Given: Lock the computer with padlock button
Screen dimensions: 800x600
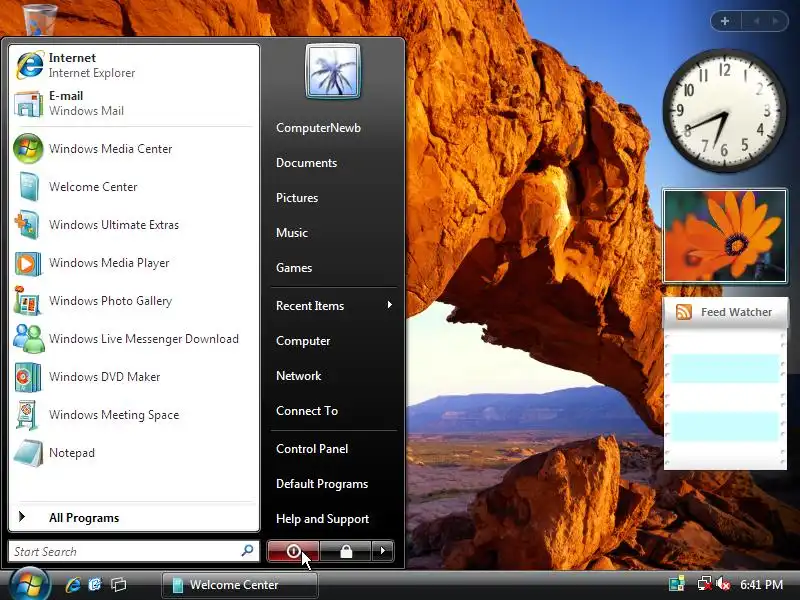Looking at the screenshot, I should [345, 551].
